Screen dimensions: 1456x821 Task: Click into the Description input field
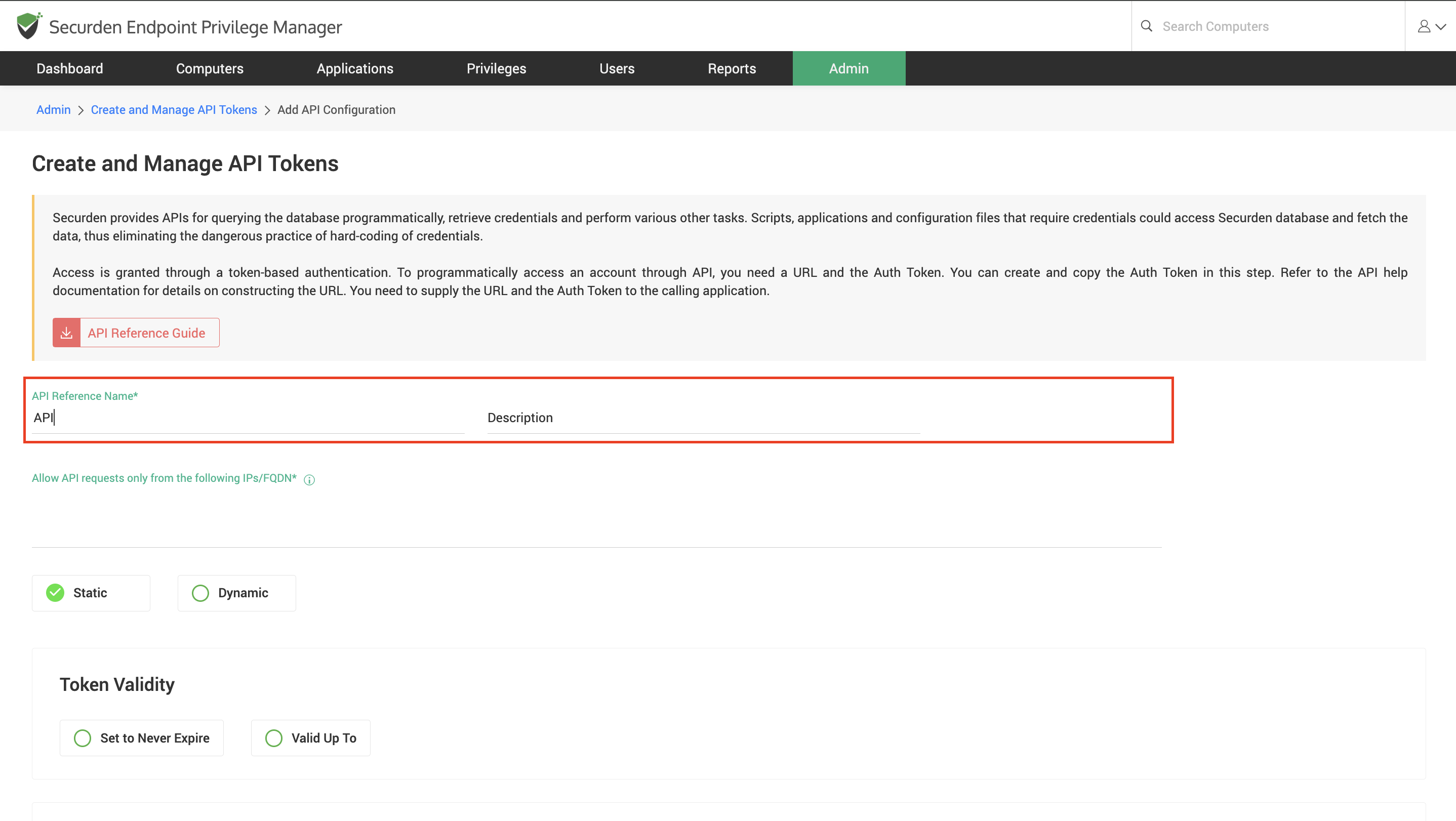(x=704, y=418)
